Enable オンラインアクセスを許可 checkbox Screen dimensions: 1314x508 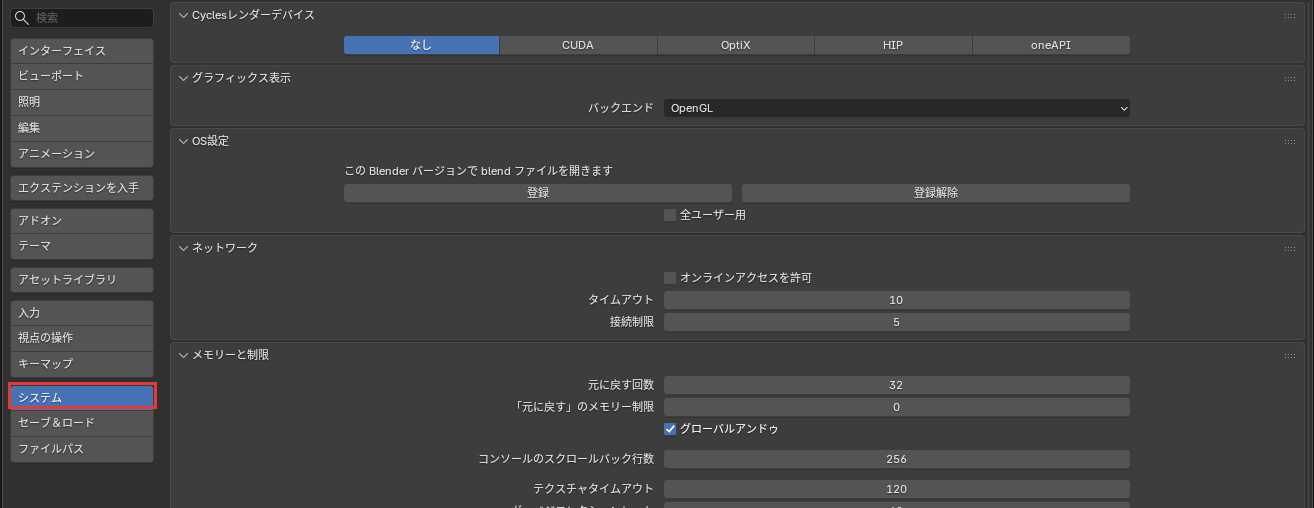tap(670, 278)
